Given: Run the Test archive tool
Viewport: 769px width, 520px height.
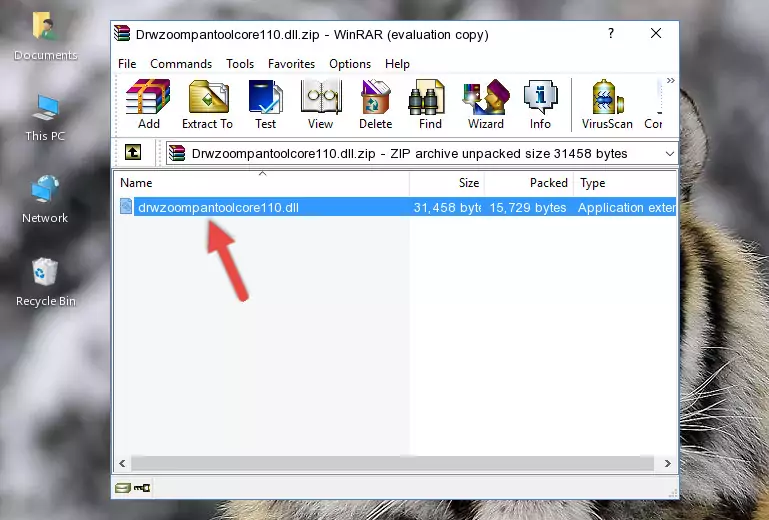Looking at the screenshot, I should (265, 104).
